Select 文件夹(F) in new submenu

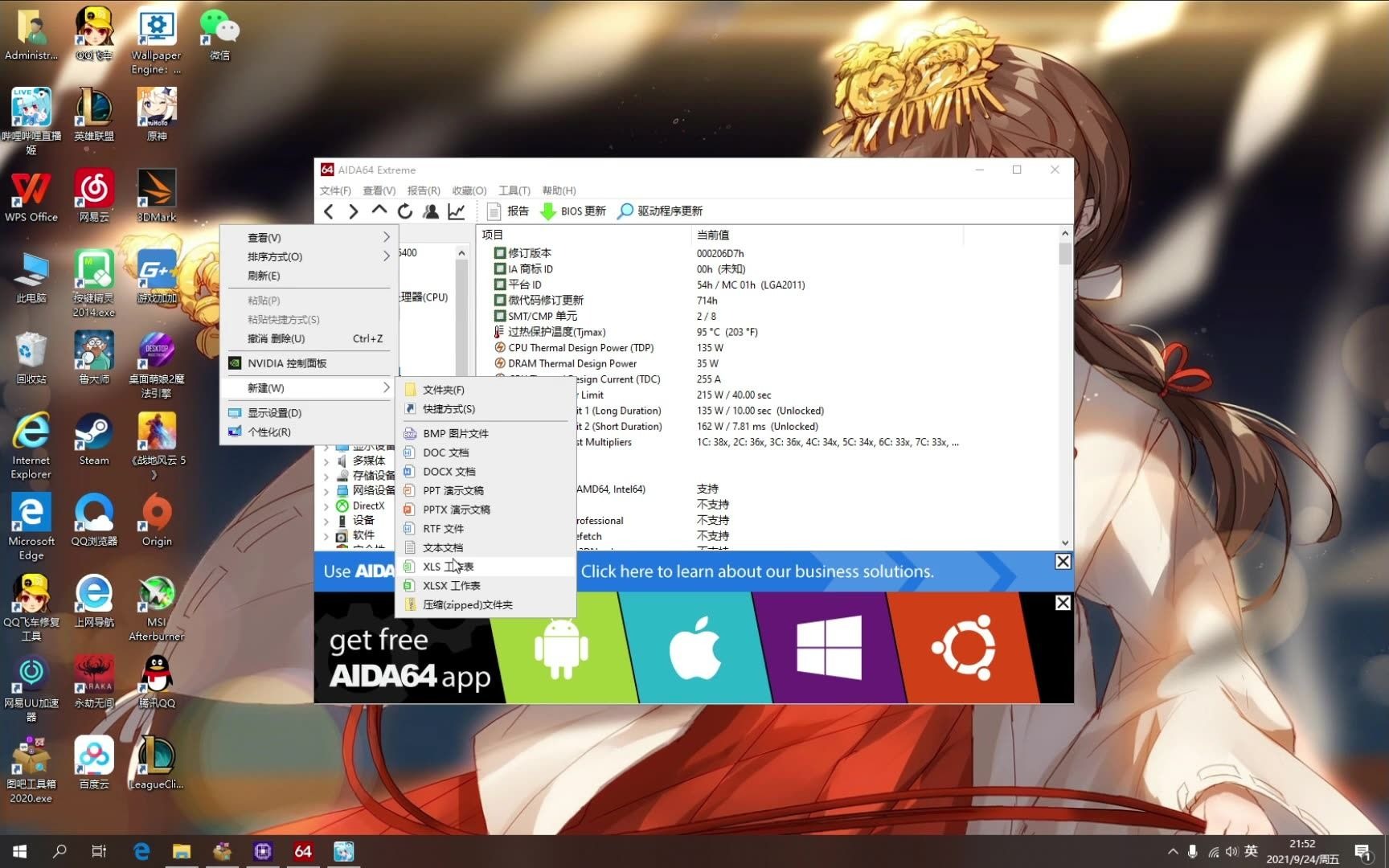pos(486,390)
